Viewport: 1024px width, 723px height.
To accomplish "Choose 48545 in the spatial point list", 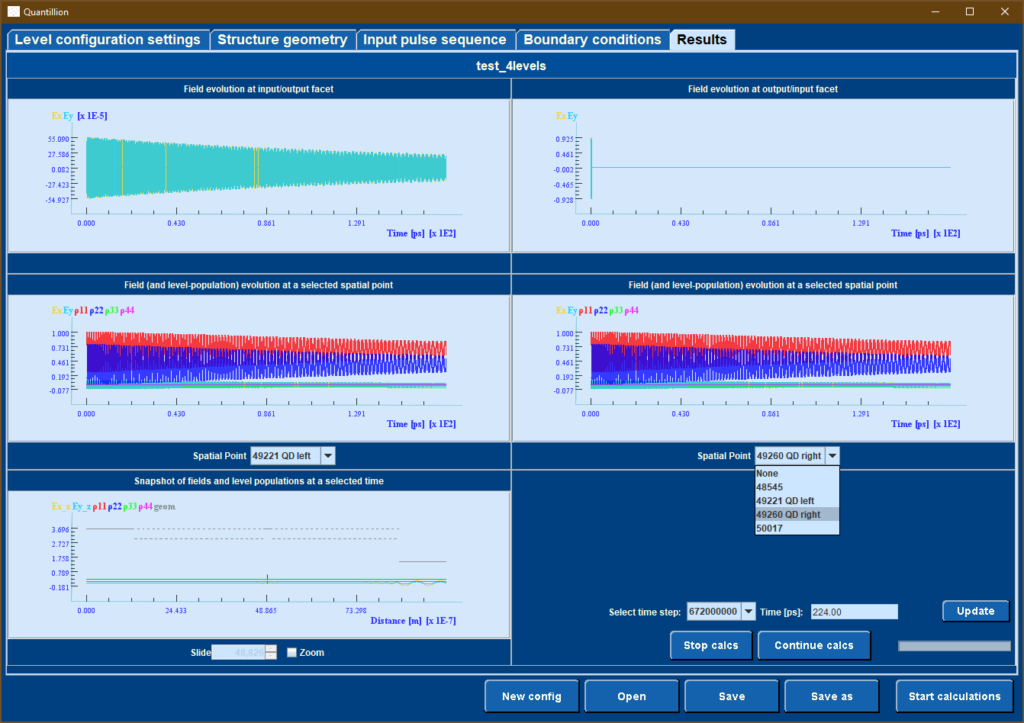I will (x=797, y=487).
